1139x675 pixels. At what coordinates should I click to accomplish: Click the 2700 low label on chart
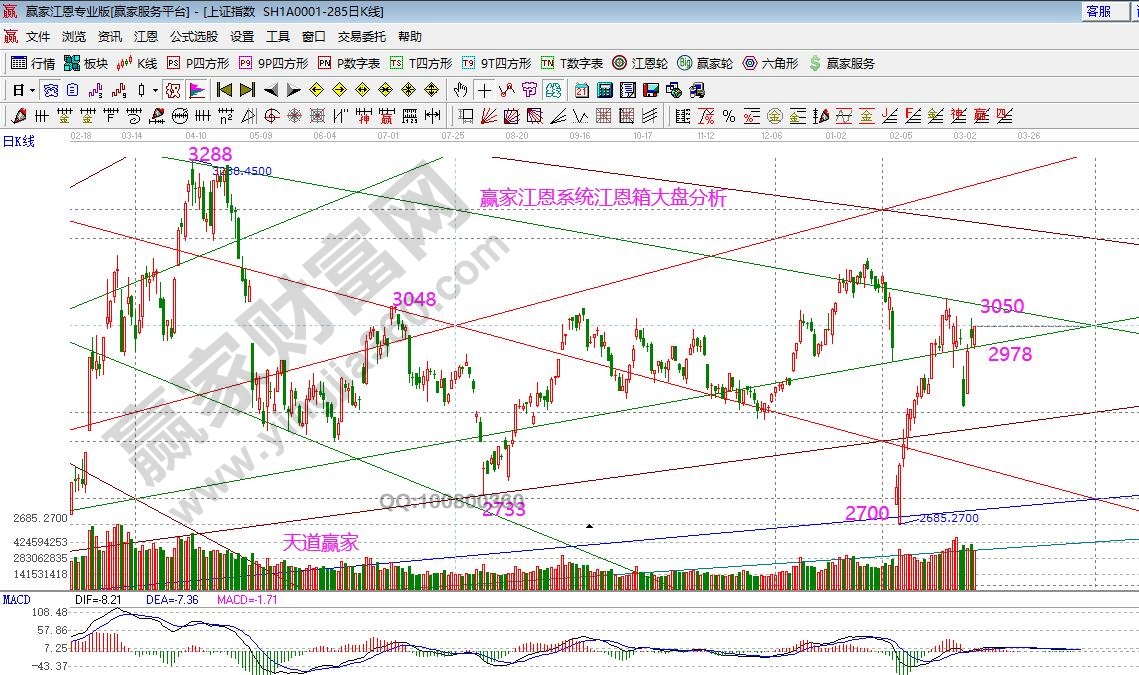(x=866, y=513)
